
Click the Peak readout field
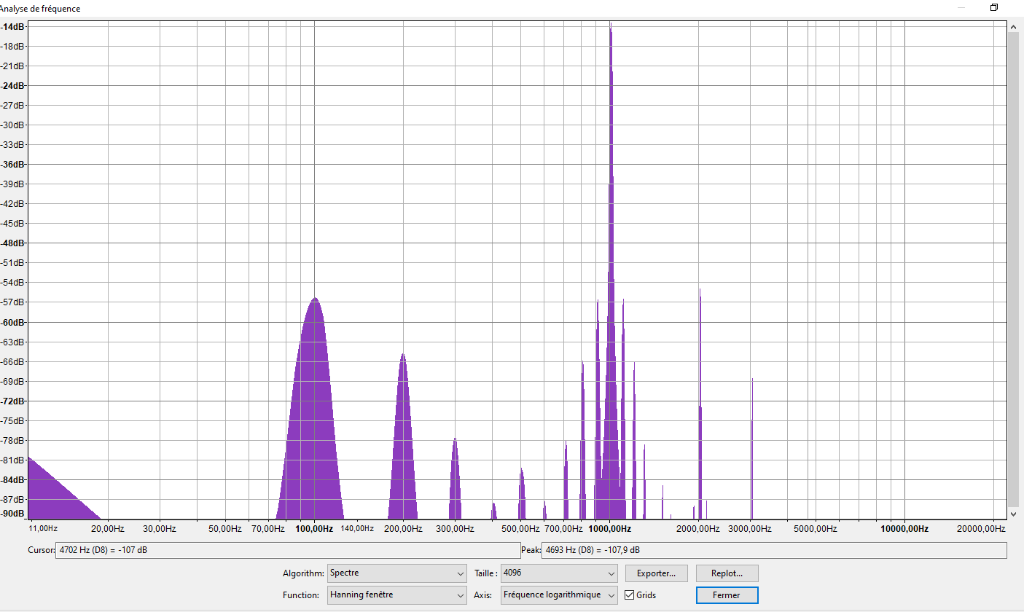[772, 550]
